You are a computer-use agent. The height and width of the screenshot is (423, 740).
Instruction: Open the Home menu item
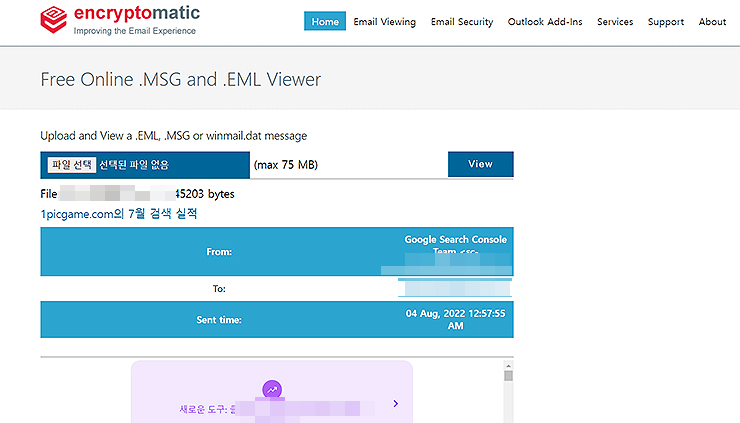(325, 21)
